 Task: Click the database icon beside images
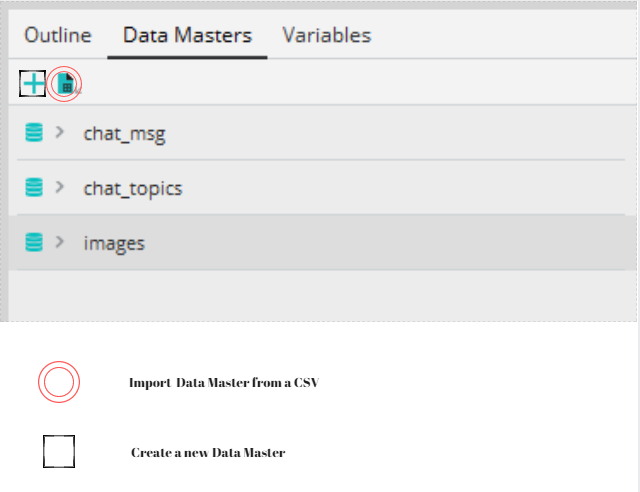(x=34, y=243)
